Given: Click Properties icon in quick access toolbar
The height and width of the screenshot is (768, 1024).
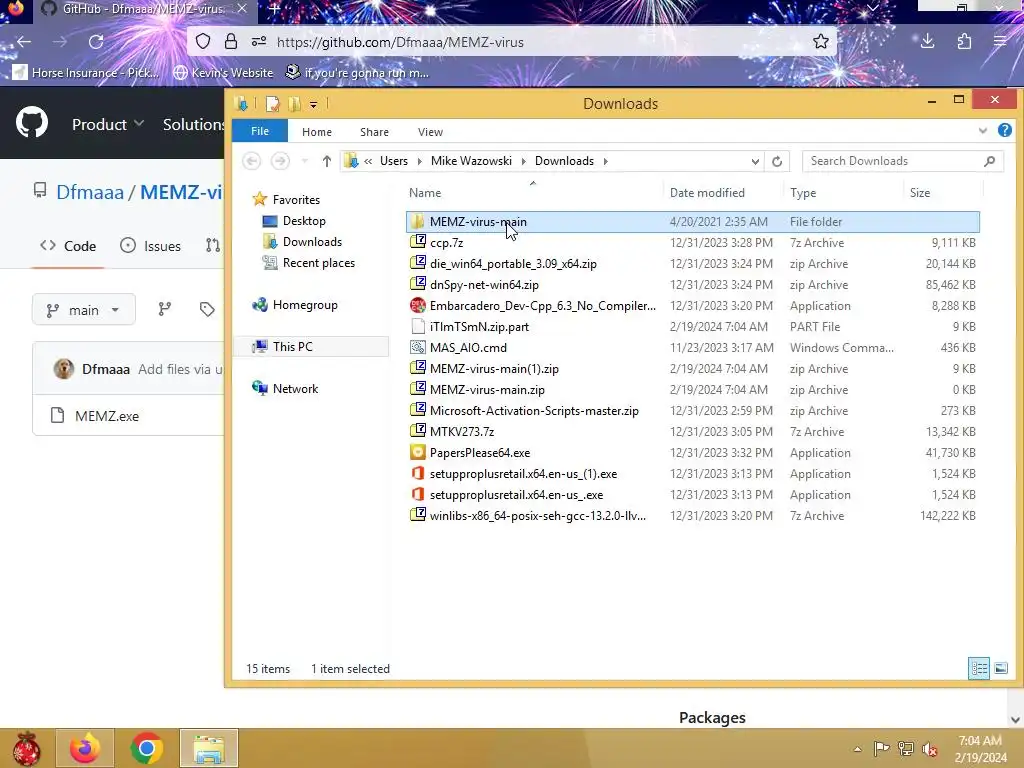Looking at the screenshot, I should pyautogui.click(x=272, y=104).
